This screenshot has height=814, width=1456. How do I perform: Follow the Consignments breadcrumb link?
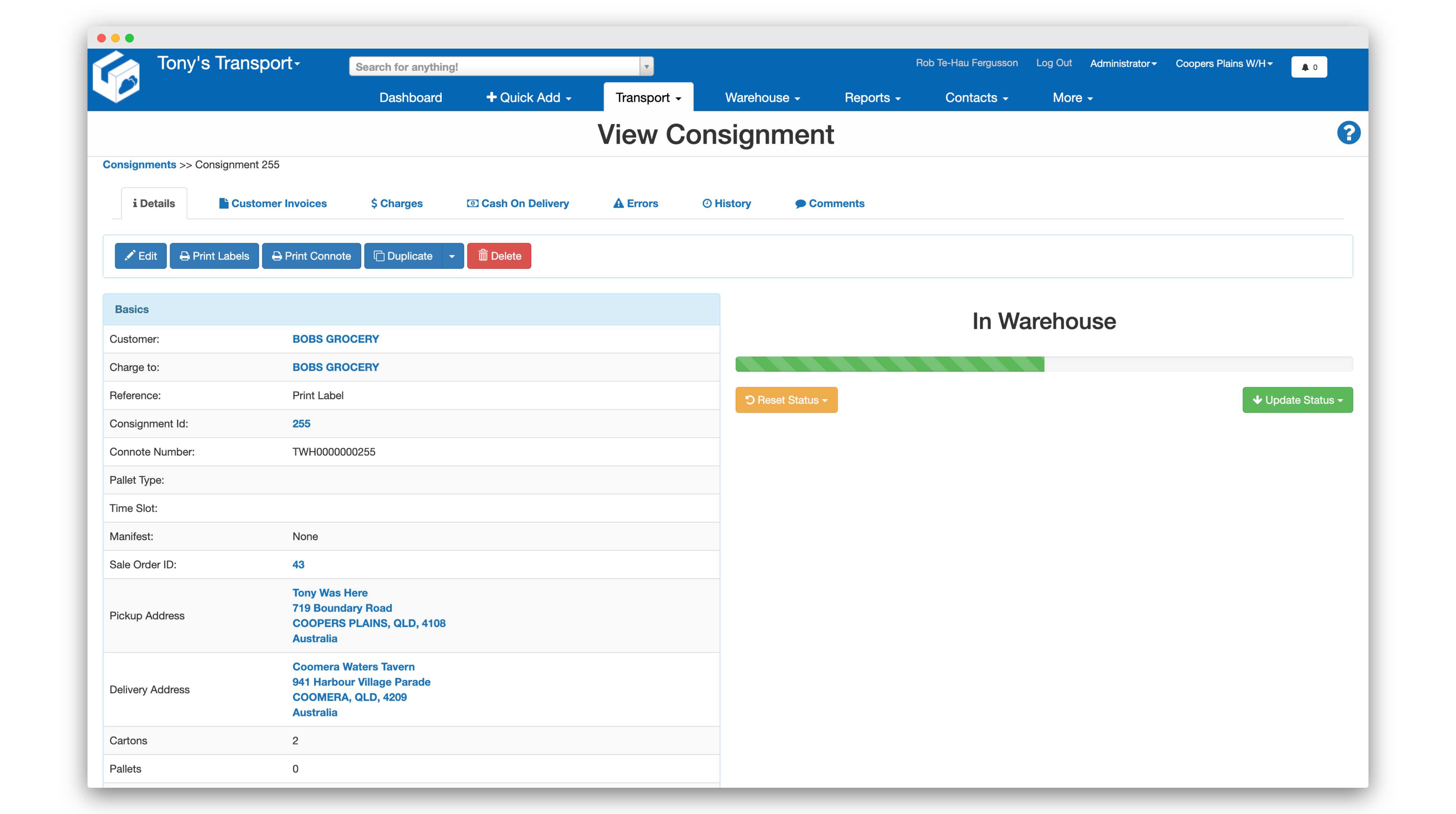point(139,164)
